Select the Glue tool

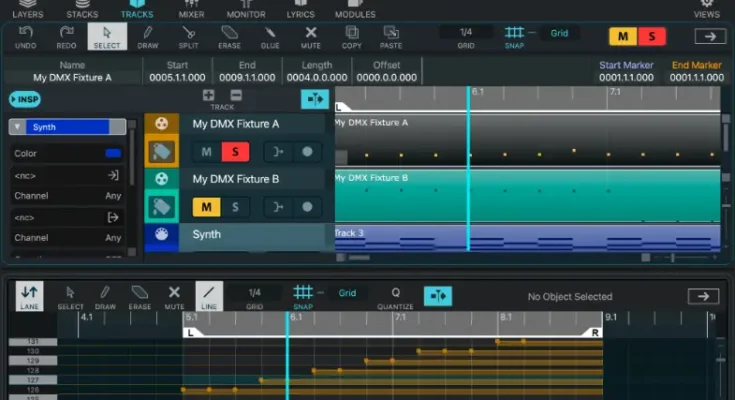point(269,37)
